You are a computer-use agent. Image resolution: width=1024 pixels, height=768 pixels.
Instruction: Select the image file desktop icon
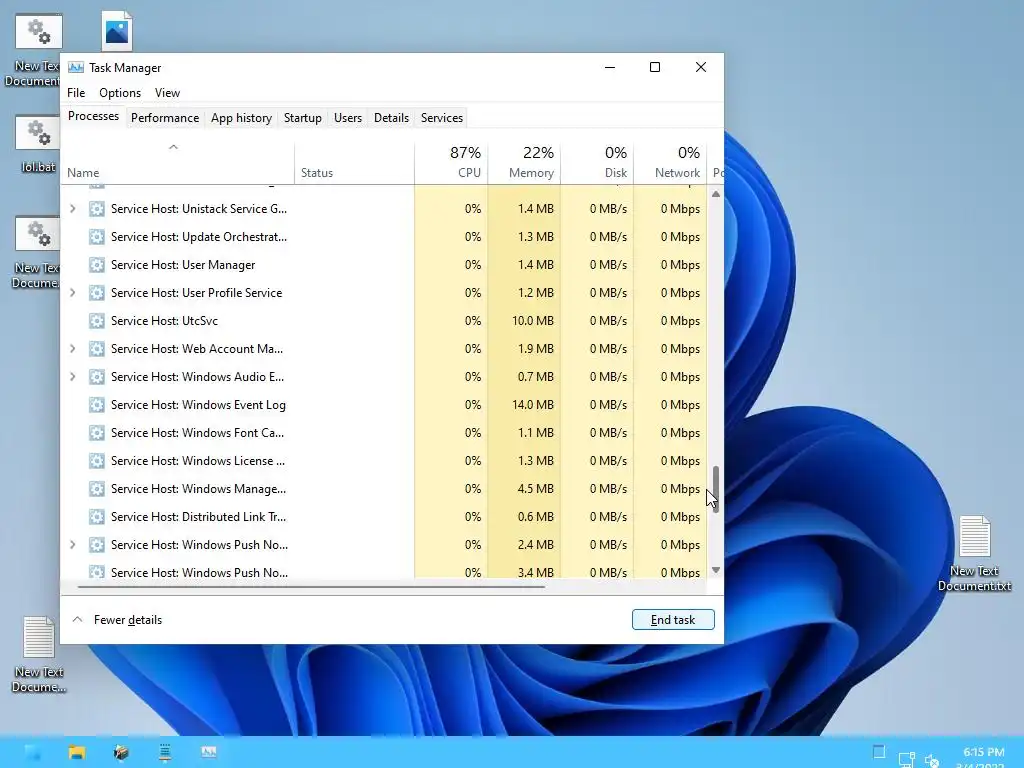click(117, 31)
